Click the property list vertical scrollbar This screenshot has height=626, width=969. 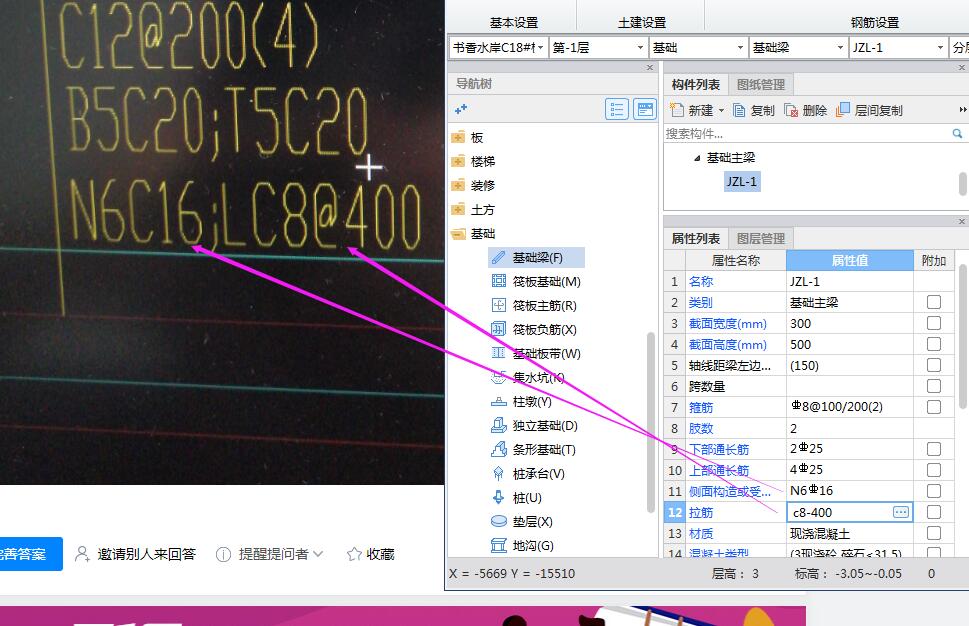962,337
